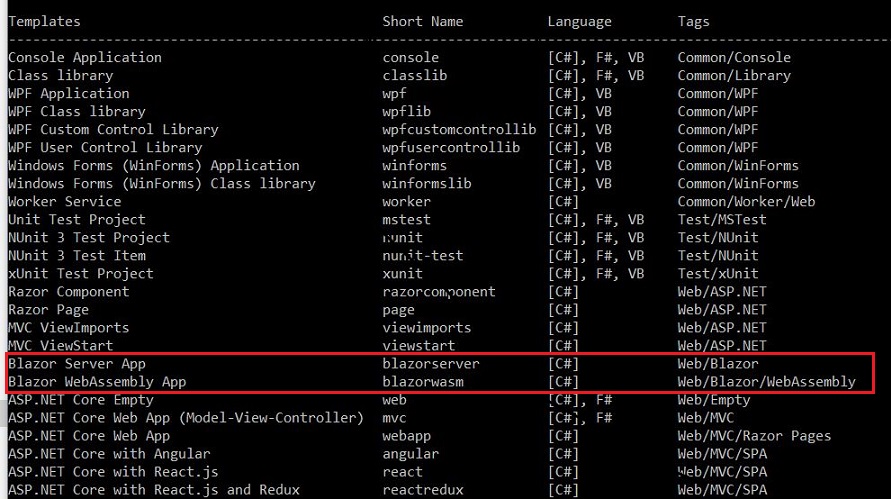The height and width of the screenshot is (499, 891).
Task: Click the "Common/Console" tag text
Action: tap(734, 57)
